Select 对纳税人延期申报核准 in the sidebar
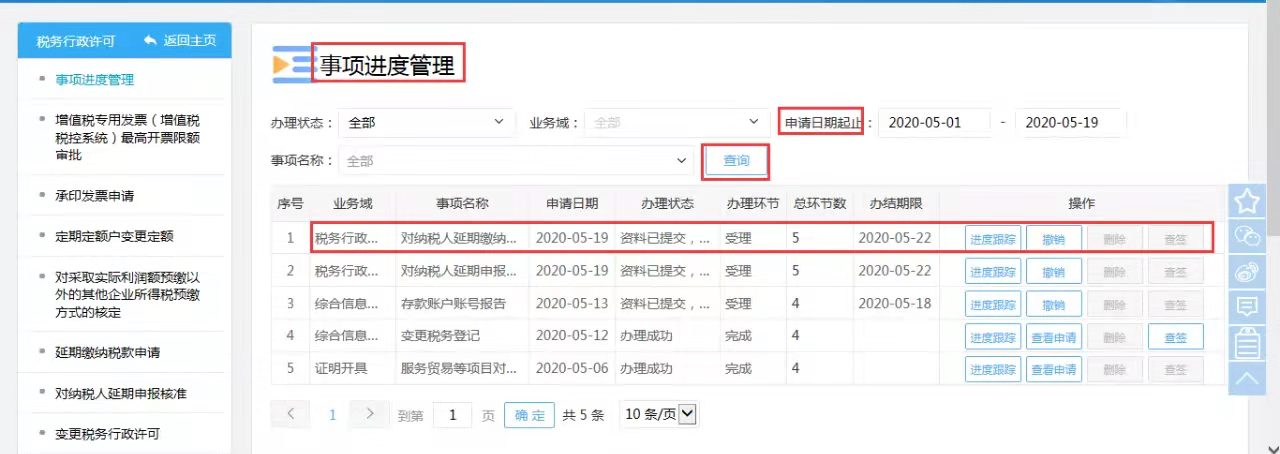This screenshot has height=454, width=1280. tap(121, 393)
